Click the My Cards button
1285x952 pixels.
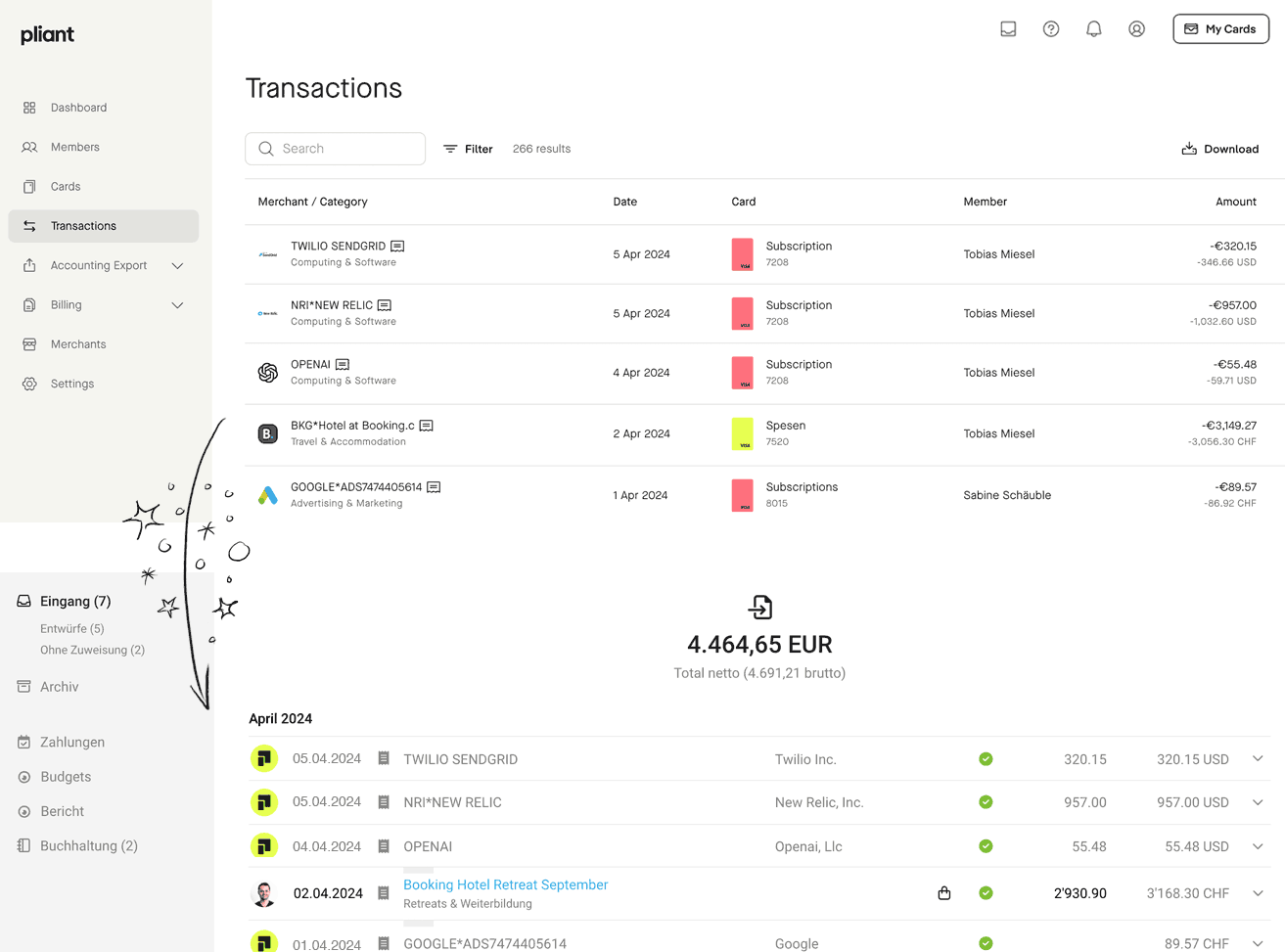click(1220, 29)
